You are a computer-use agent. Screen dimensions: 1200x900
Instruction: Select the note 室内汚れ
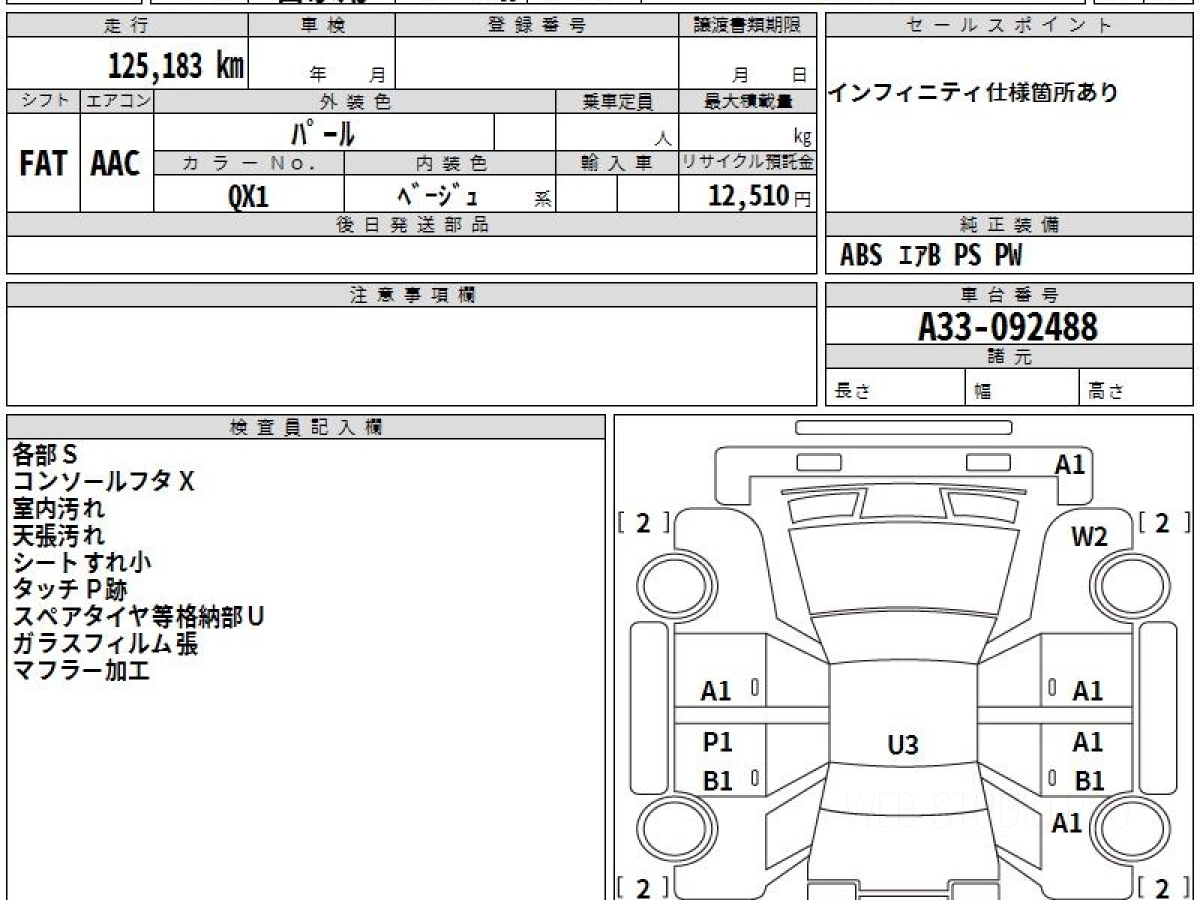point(58,508)
